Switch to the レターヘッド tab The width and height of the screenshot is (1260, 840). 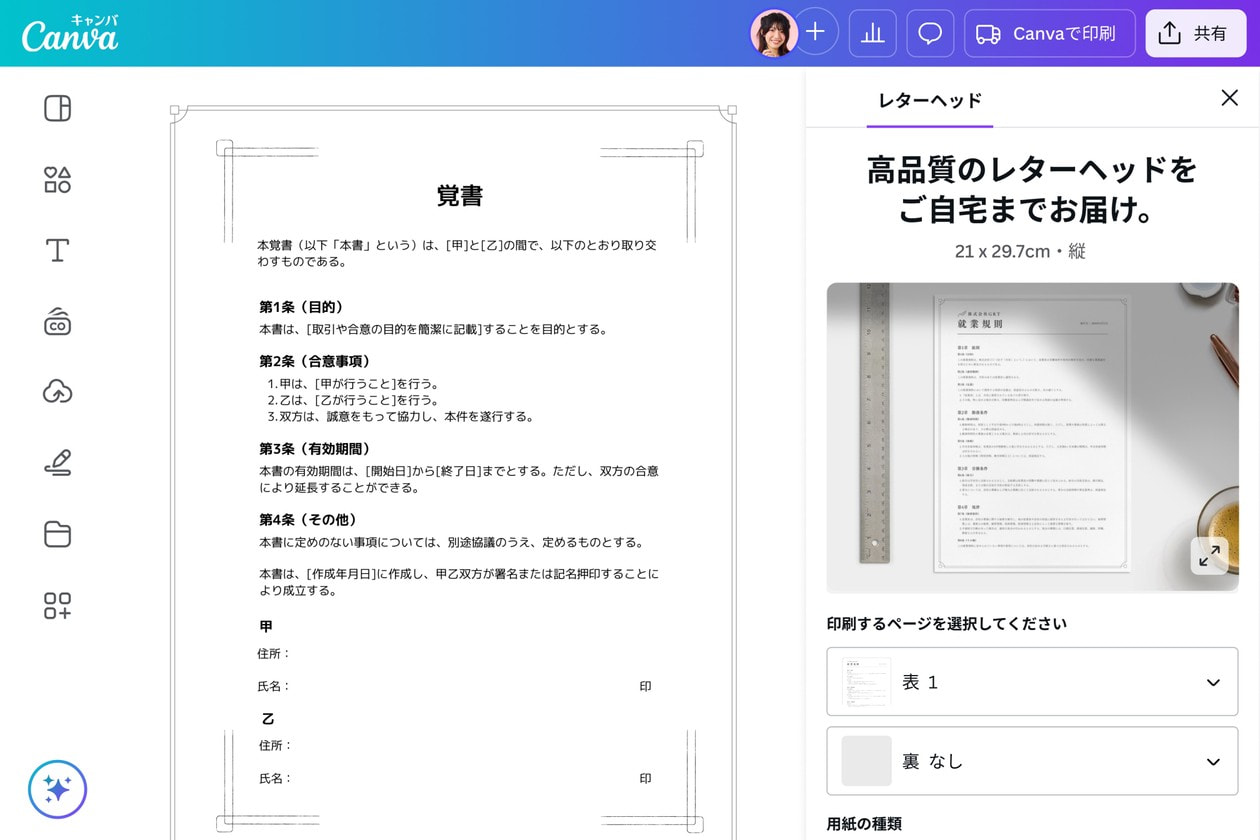[929, 100]
